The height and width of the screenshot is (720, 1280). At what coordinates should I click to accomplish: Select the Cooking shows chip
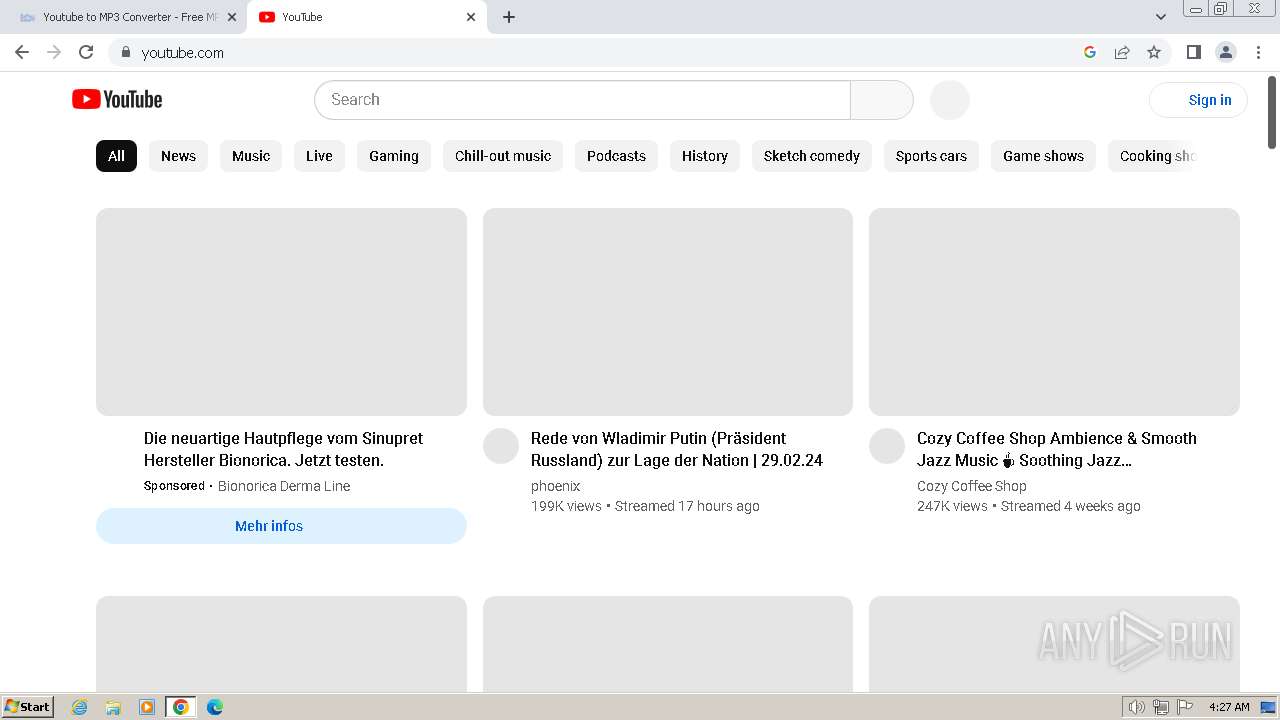tap(1155, 156)
